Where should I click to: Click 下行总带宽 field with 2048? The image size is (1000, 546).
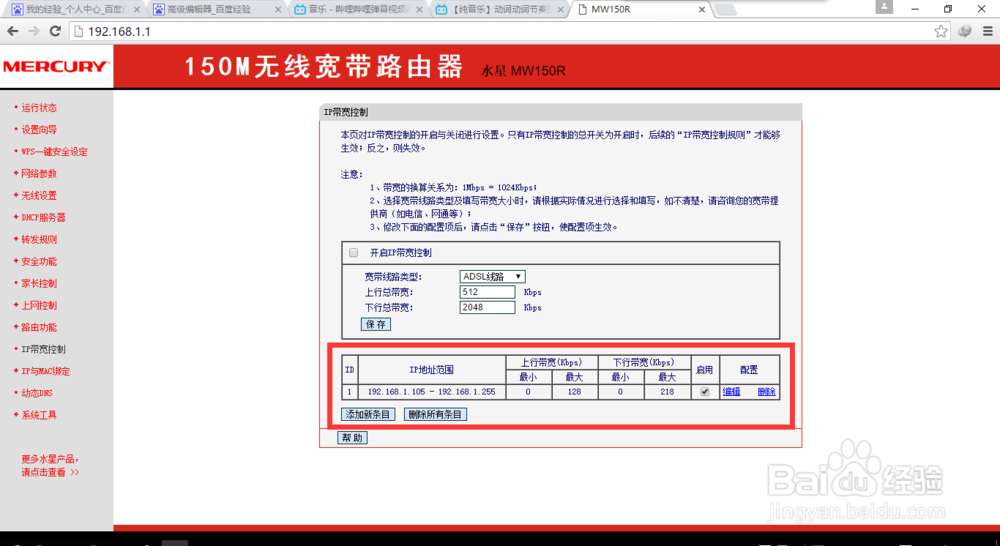point(487,307)
